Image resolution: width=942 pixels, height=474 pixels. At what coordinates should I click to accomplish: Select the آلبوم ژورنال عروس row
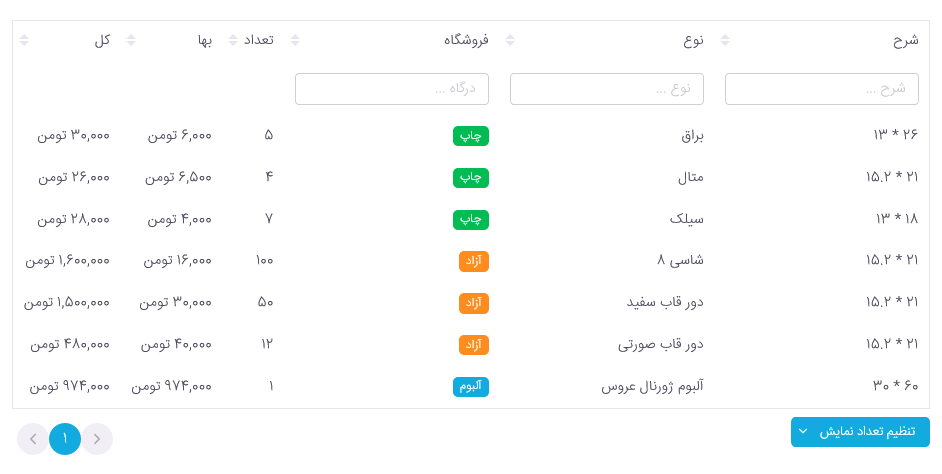point(471,387)
